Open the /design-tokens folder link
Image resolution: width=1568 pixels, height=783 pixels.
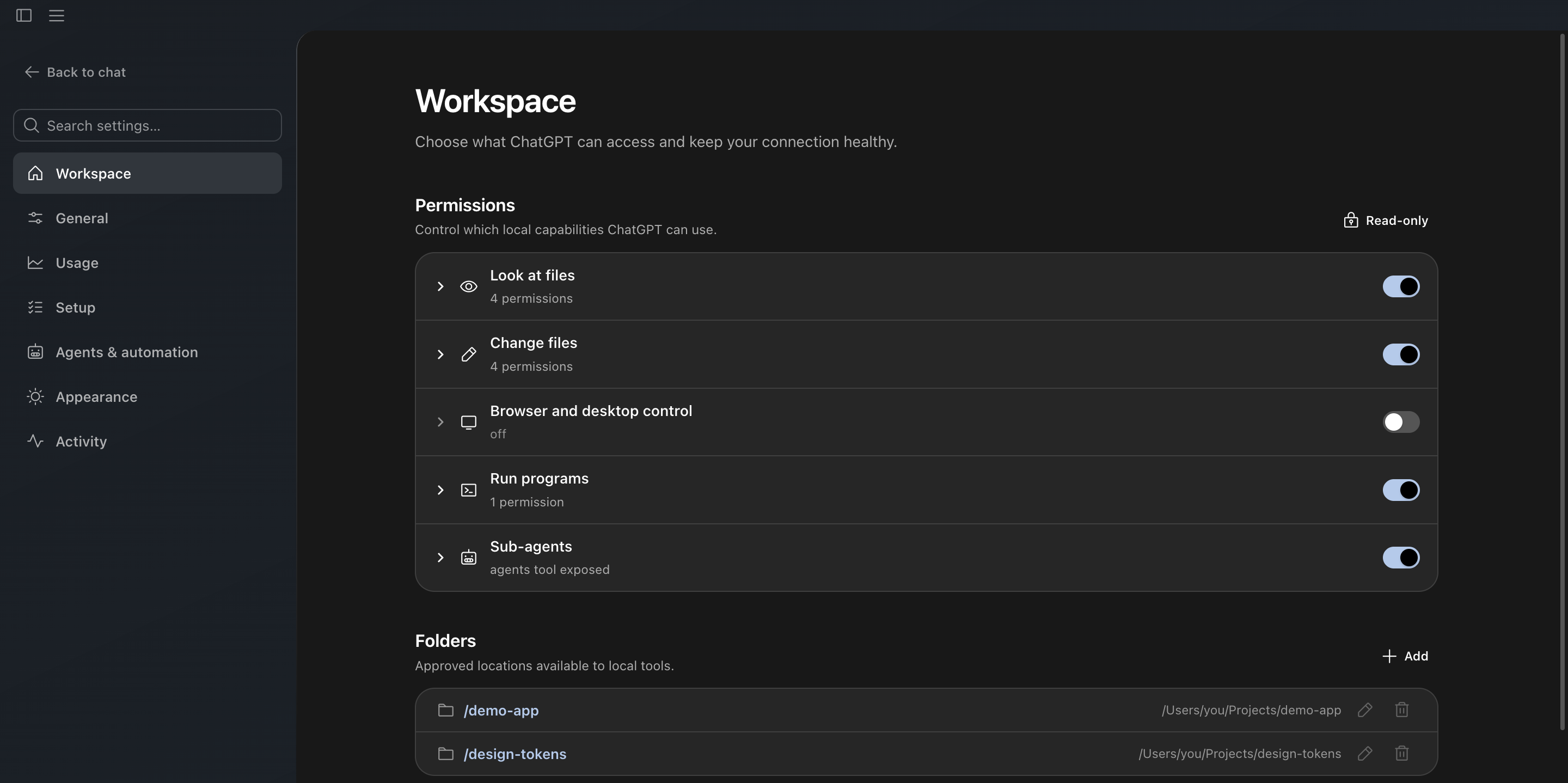515,754
